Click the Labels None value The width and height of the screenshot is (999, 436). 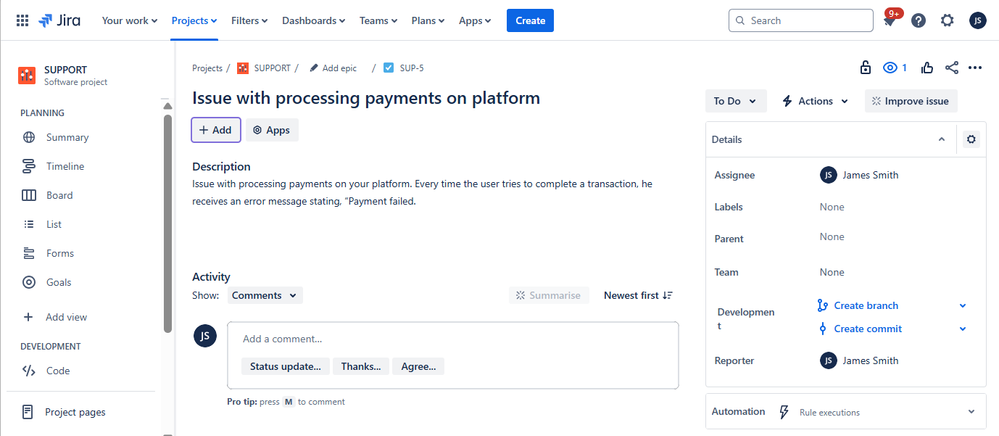pyautogui.click(x=831, y=207)
